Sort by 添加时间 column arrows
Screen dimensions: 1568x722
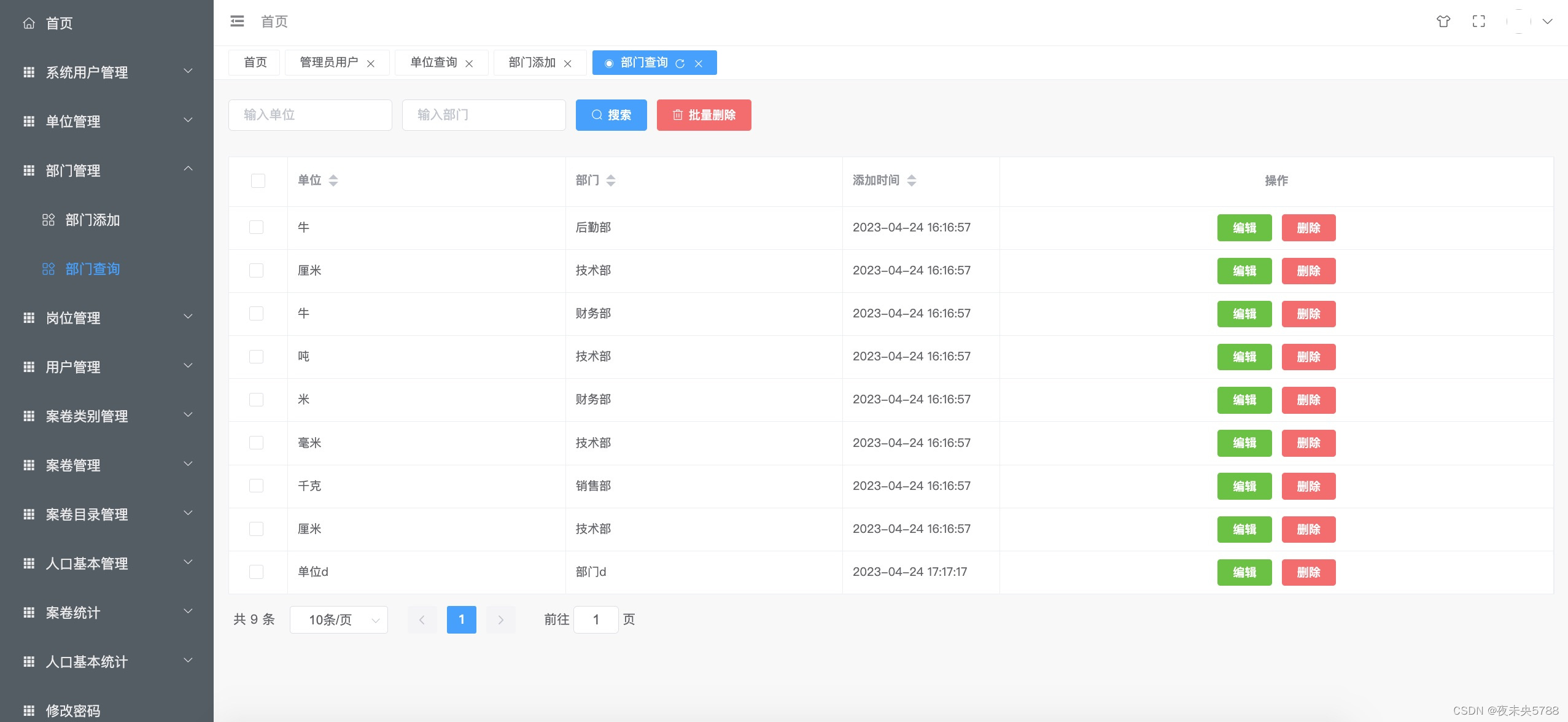[912, 180]
